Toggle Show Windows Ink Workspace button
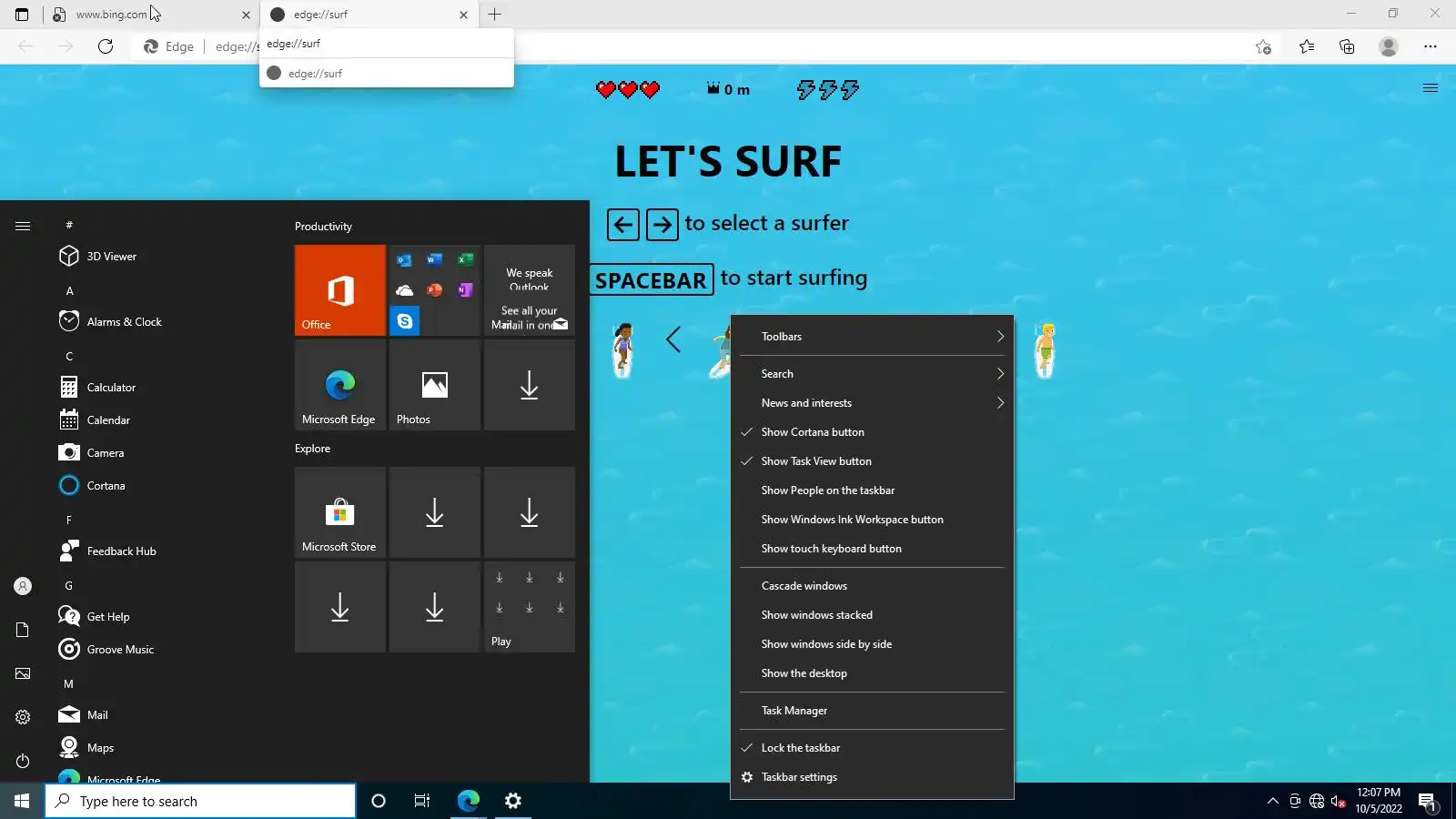1456x819 pixels. pyautogui.click(x=872, y=520)
